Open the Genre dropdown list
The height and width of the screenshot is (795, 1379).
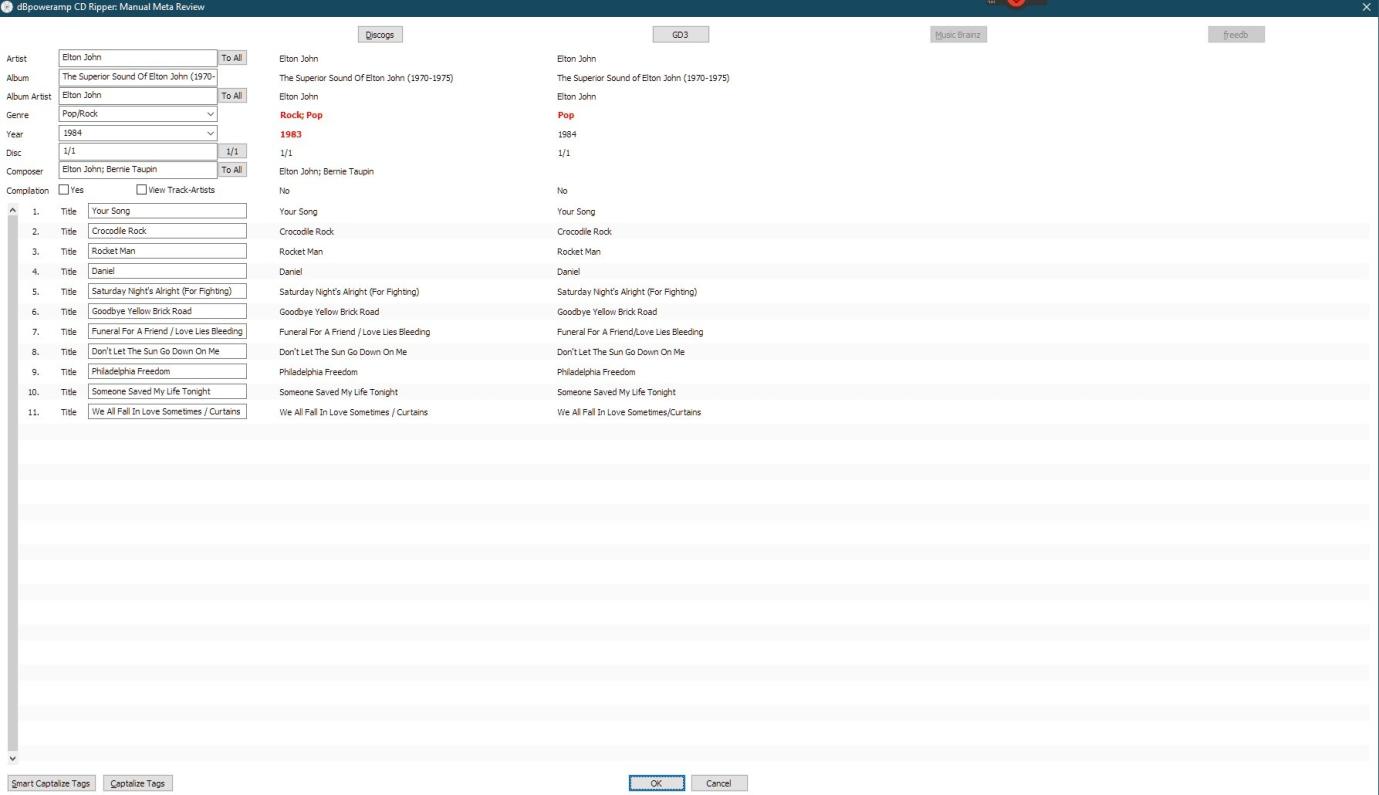[x=210, y=115]
